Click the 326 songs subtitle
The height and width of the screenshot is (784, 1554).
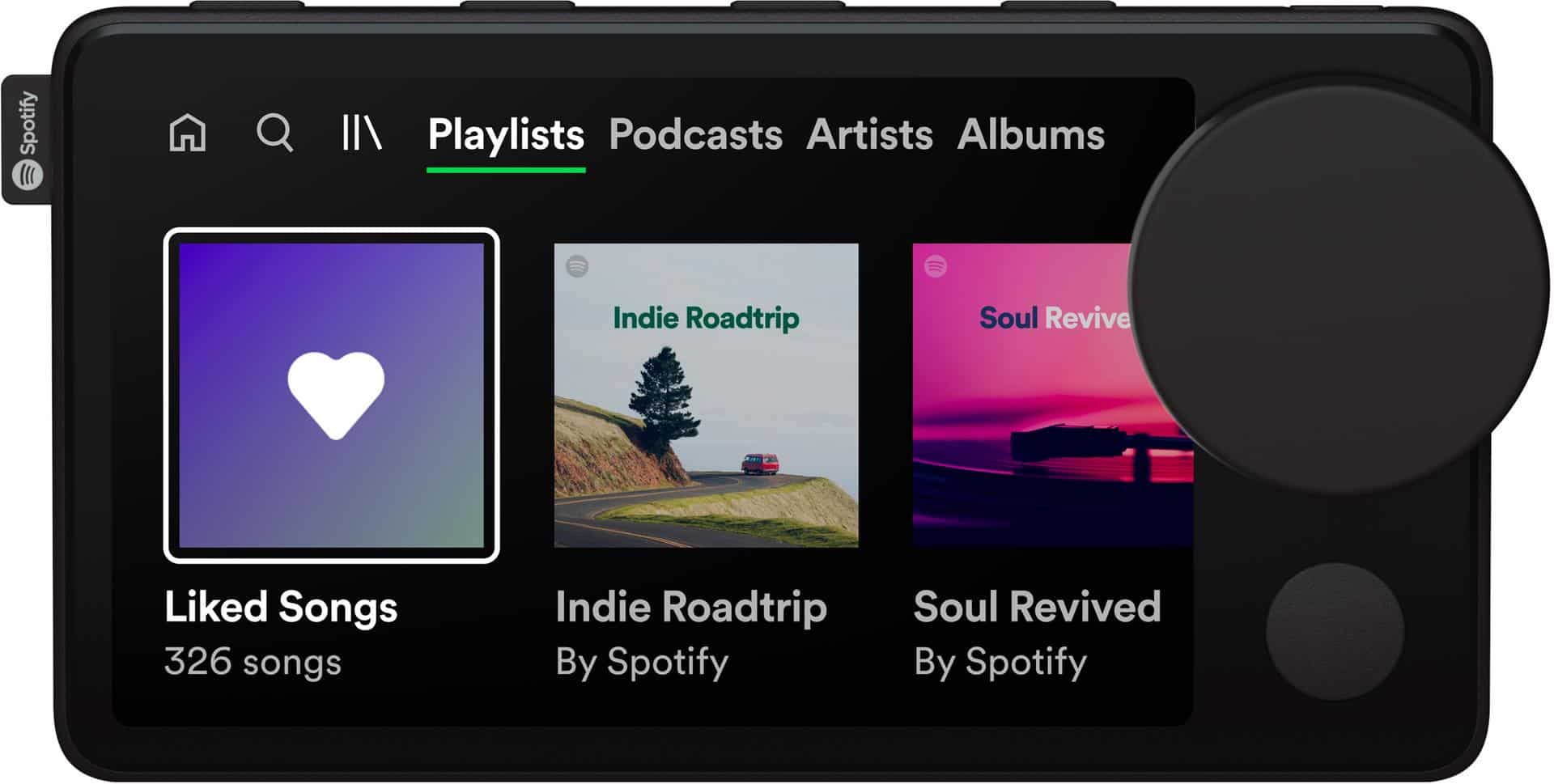(253, 662)
